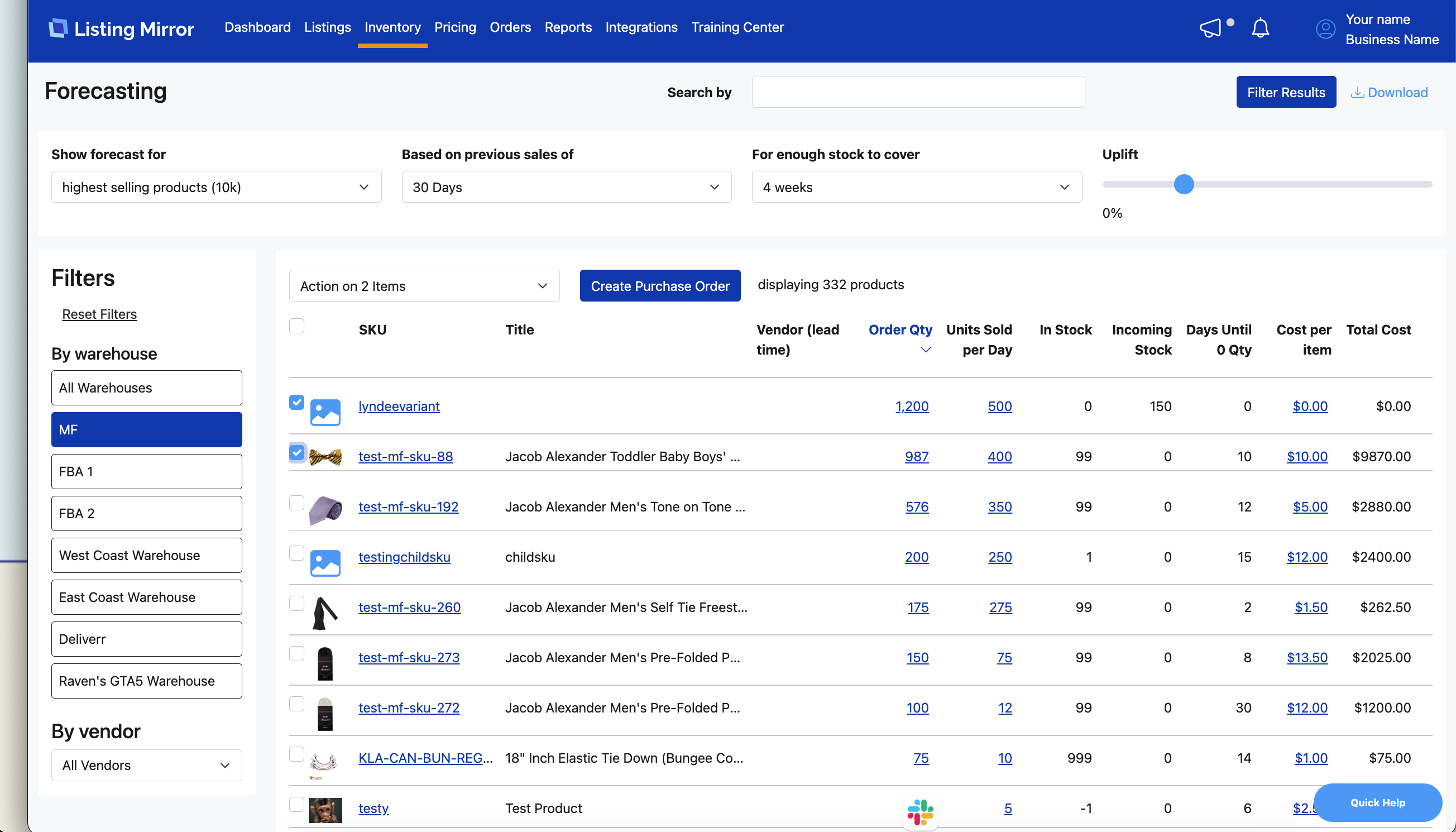Click the Listing Mirror logo
This screenshot has height=832, width=1456.
(121, 28)
